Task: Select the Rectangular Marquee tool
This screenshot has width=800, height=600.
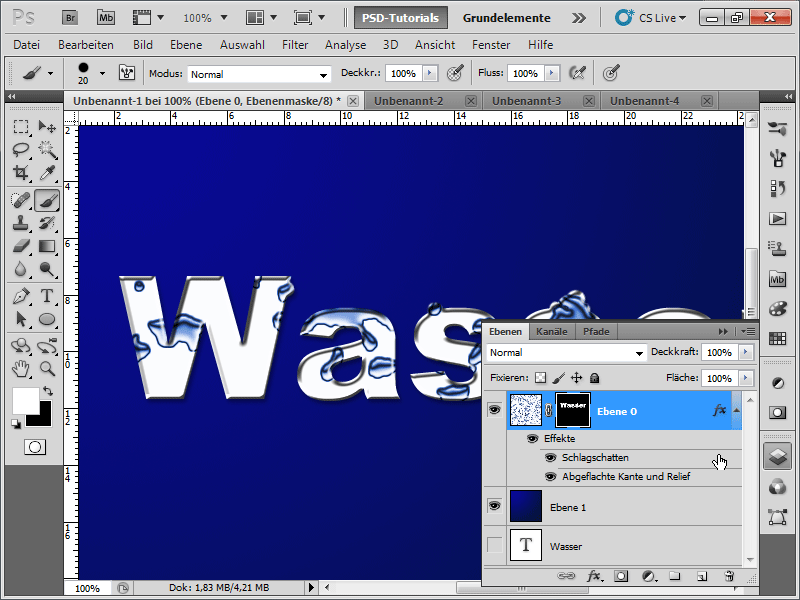Action: (21, 126)
